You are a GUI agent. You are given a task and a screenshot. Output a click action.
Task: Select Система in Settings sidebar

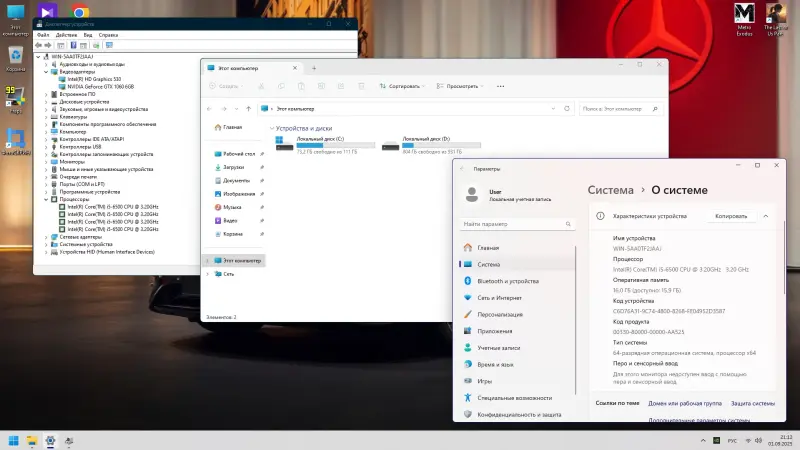pyautogui.click(x=517, y=264)
